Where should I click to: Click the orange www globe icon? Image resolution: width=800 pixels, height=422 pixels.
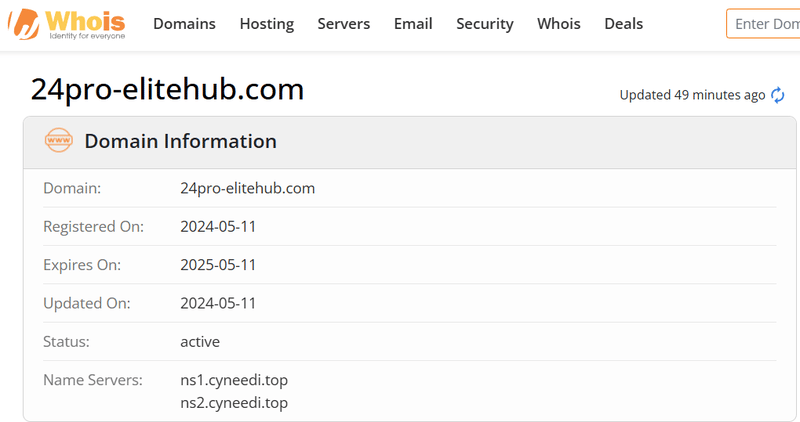[x=59, y=140]
